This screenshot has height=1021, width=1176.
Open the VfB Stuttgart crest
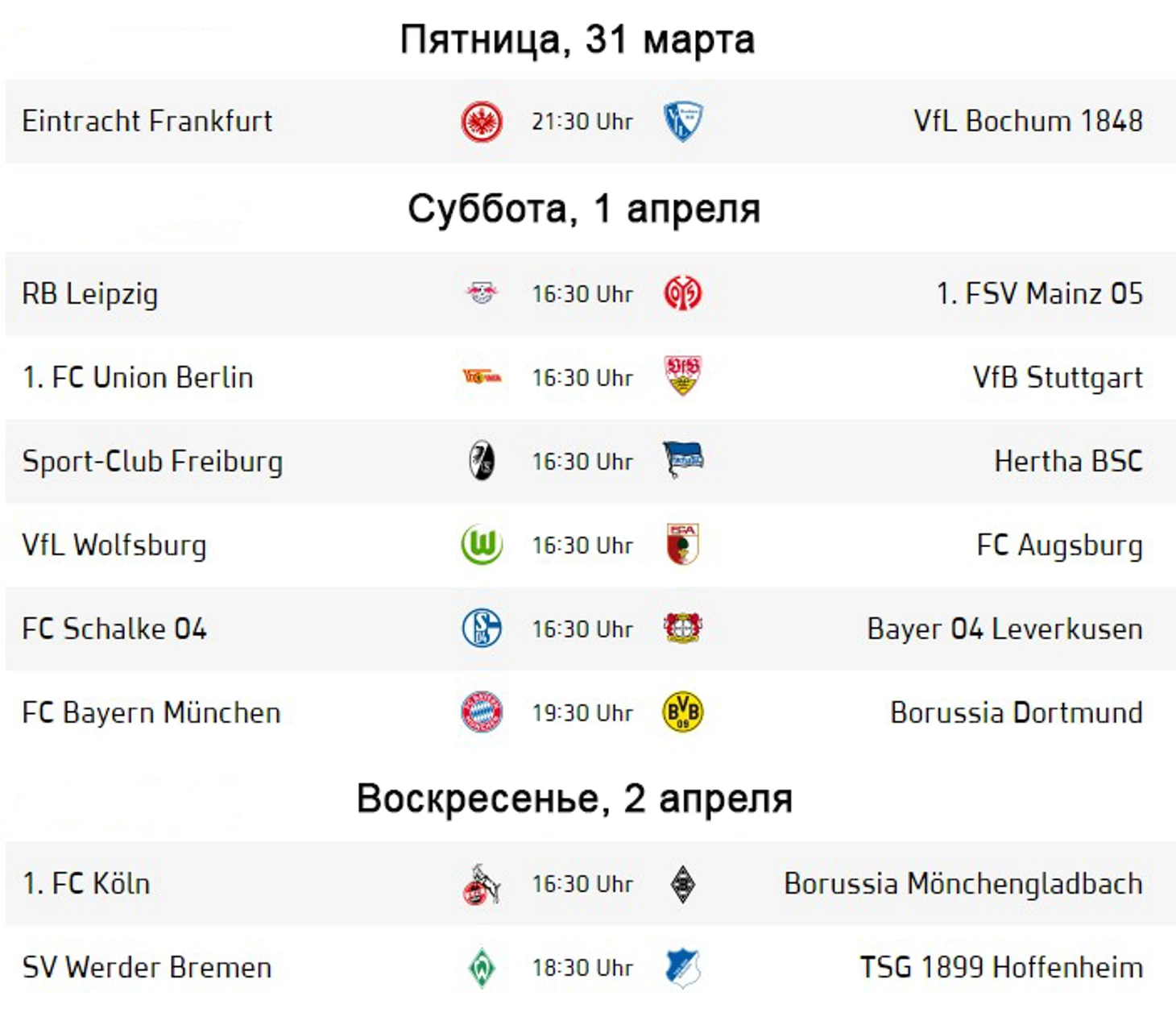(682, 376)
